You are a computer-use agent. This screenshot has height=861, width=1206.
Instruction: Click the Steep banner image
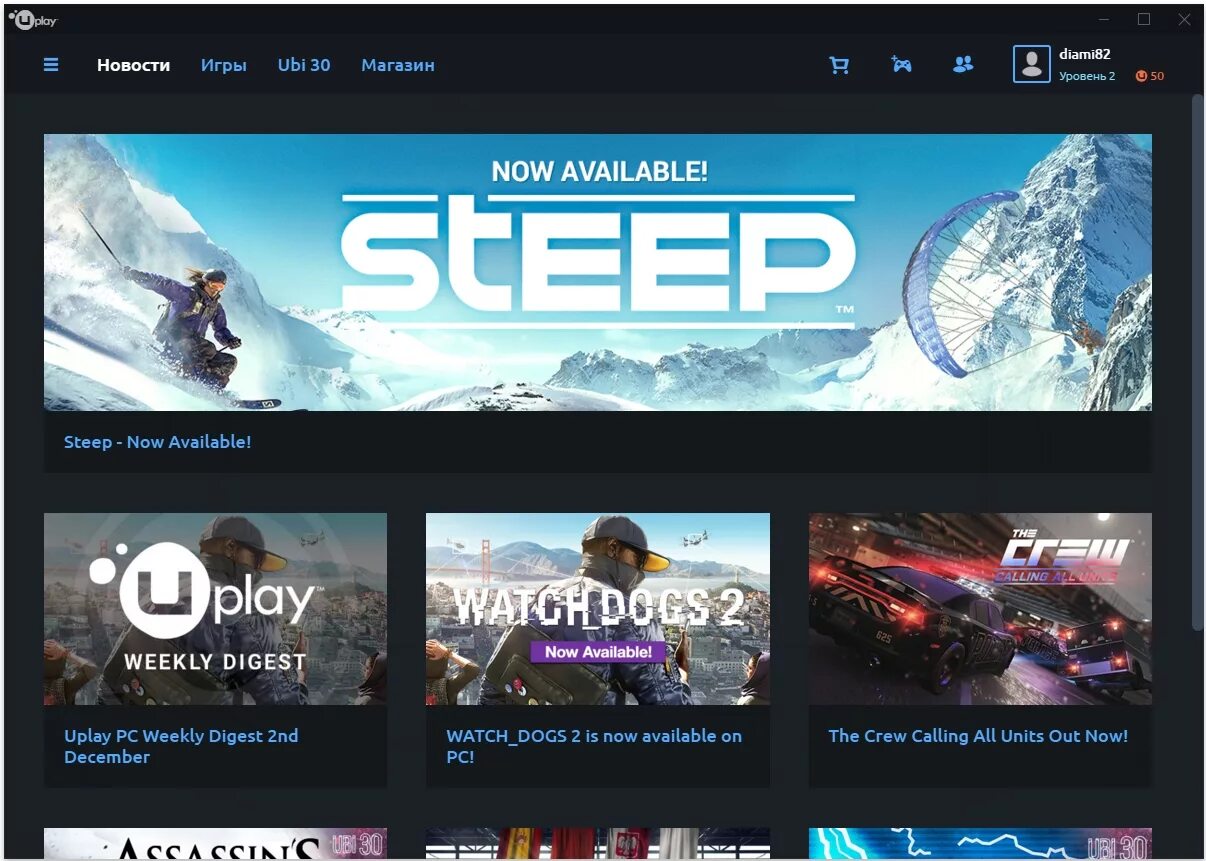coord(598,272)
